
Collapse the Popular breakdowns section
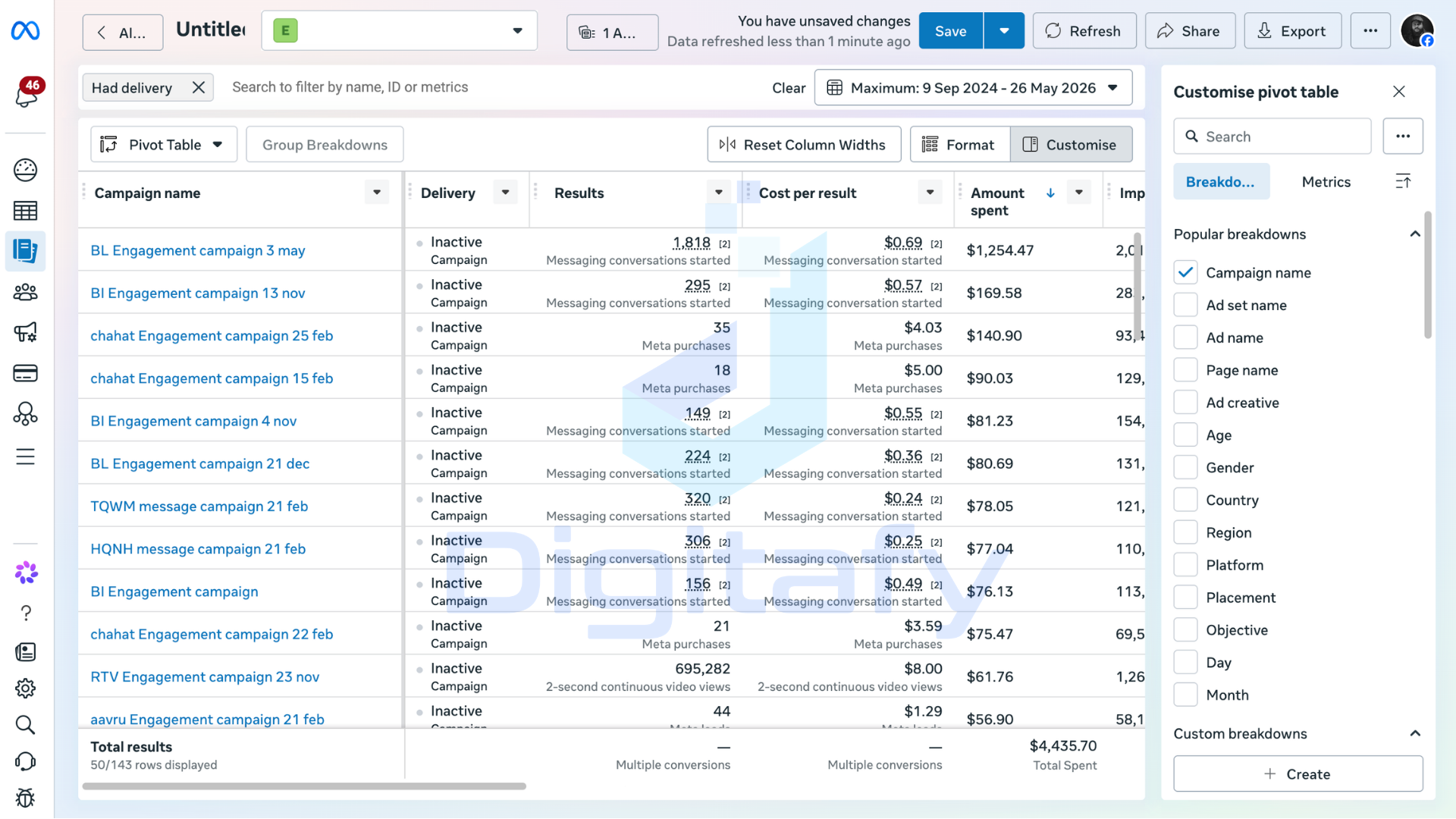tap(1415, 234)
